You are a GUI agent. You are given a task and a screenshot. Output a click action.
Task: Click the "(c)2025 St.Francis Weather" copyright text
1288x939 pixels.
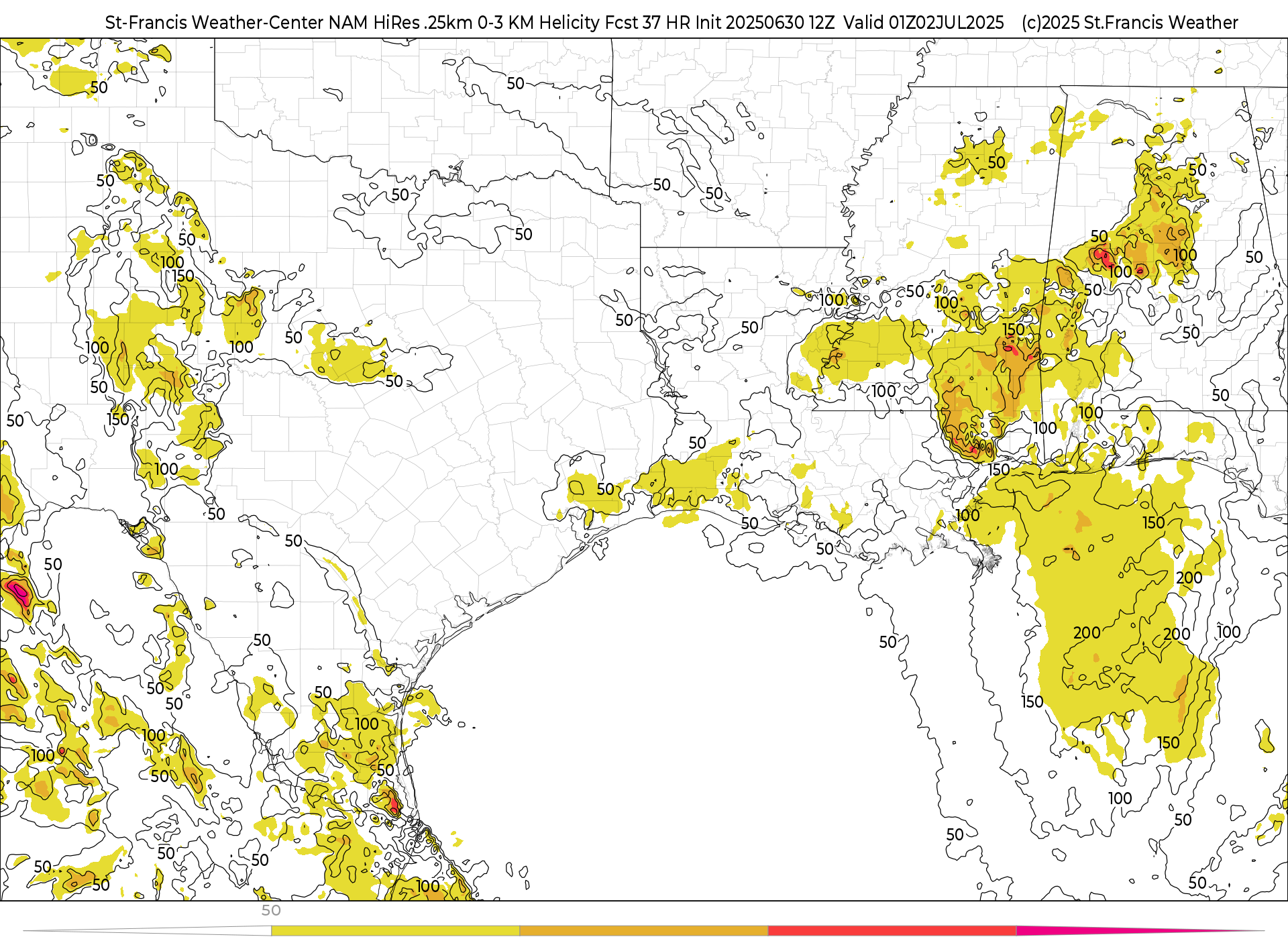[x=1130, y=23]
